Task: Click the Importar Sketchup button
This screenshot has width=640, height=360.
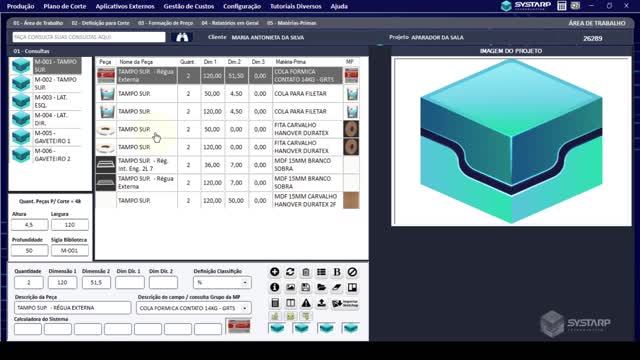Action: 345,303
